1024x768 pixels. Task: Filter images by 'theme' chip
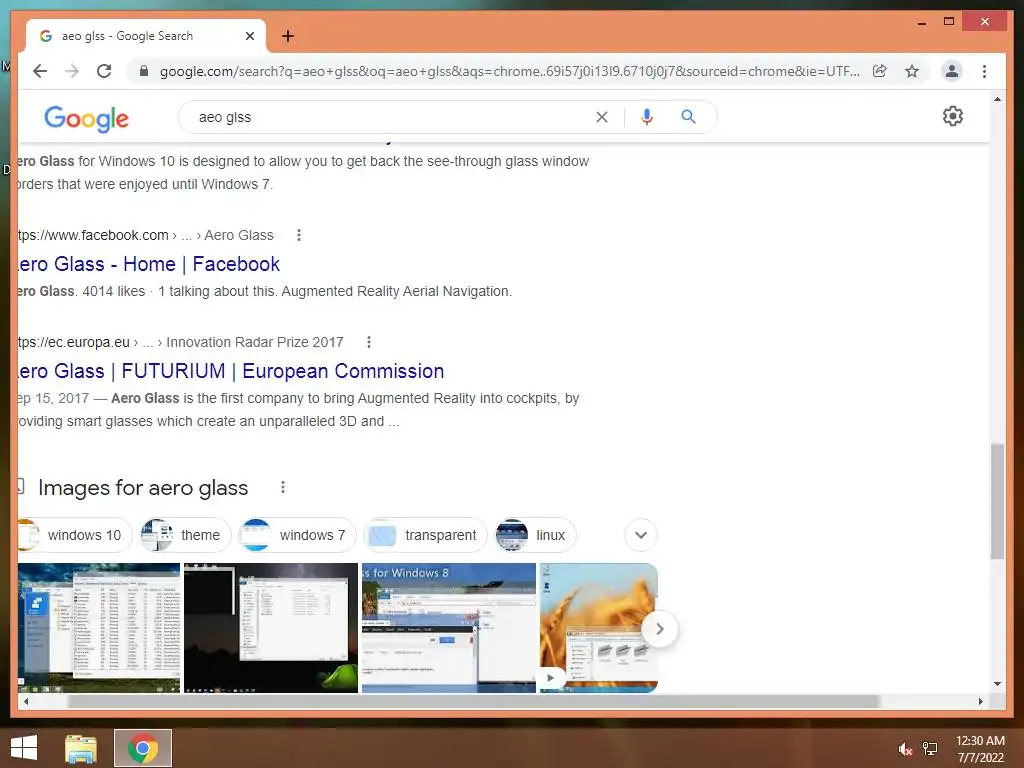185,535
